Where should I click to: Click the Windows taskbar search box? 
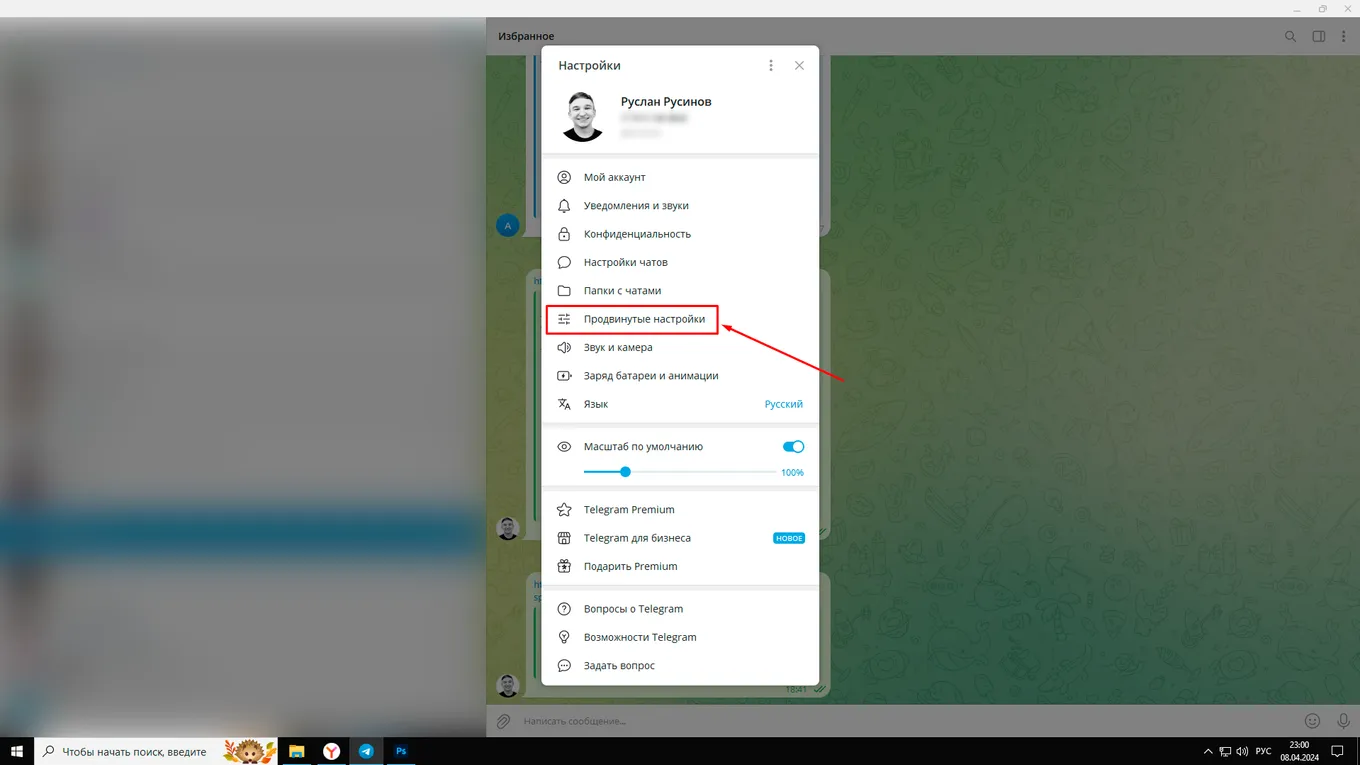(156, 751)
